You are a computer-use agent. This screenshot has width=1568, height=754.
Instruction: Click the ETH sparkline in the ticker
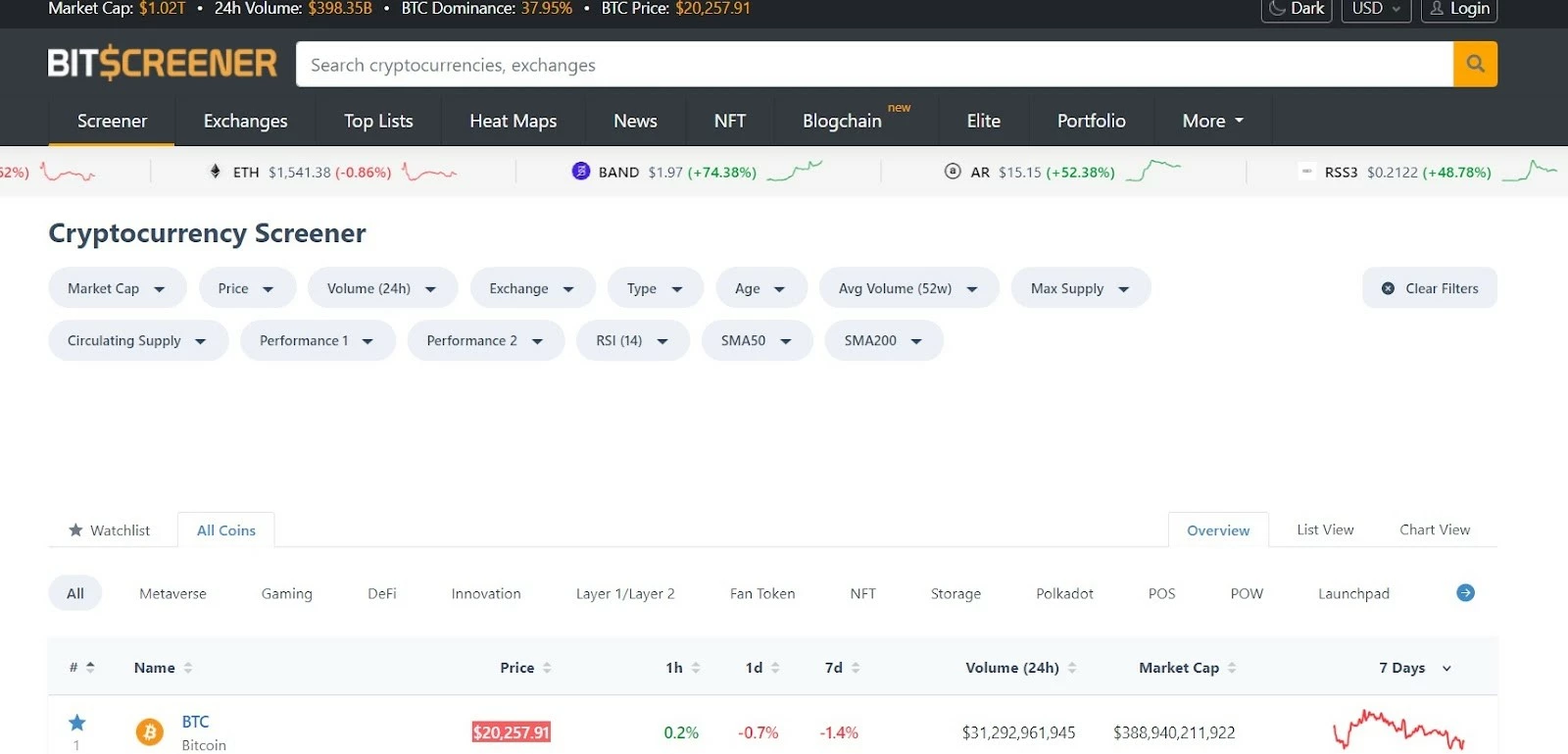point(429,173)
